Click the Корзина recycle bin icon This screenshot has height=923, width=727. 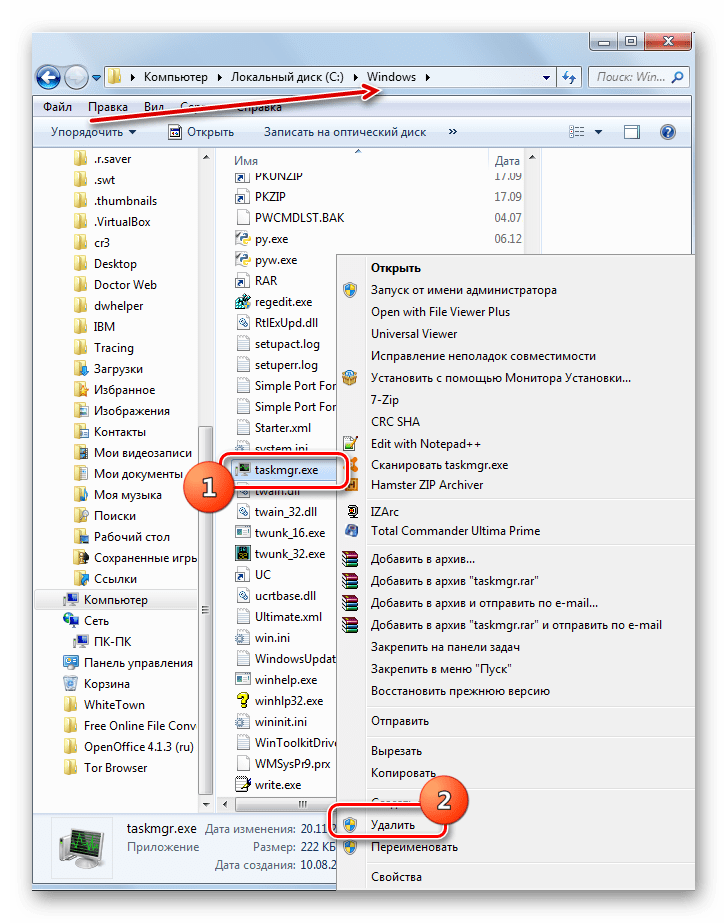click(71, 683)
